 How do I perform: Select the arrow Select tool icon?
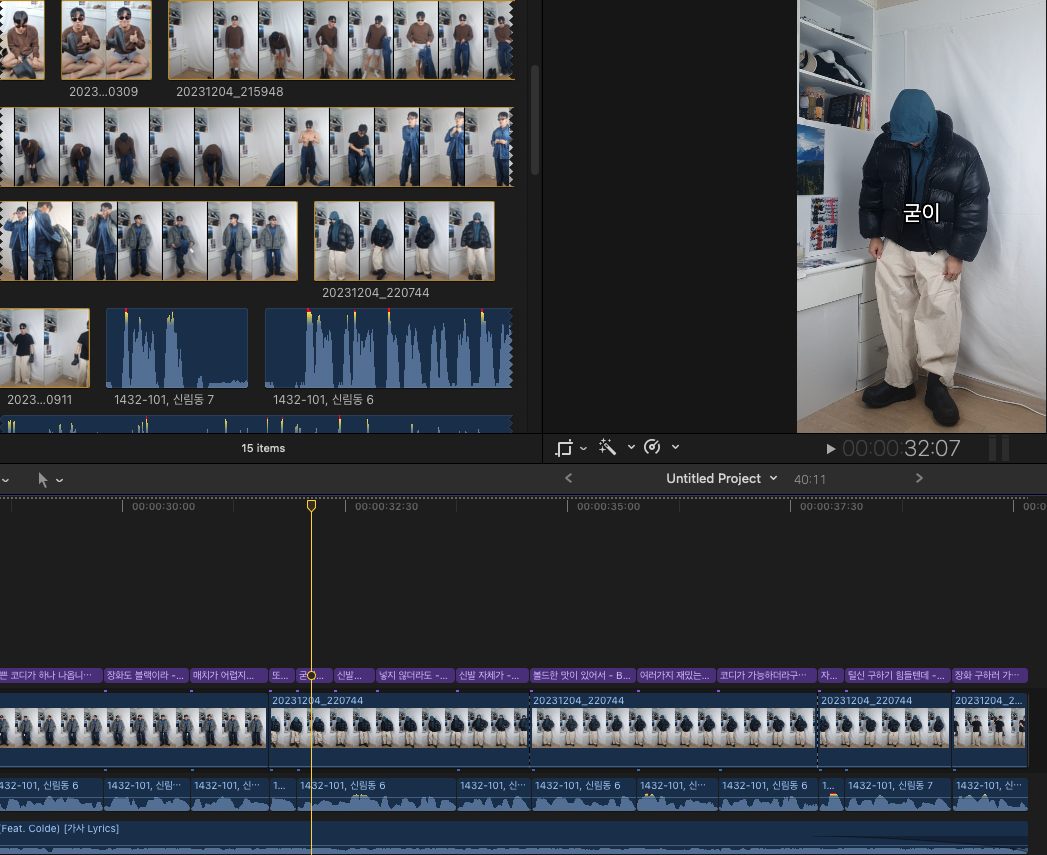point(43,480)
